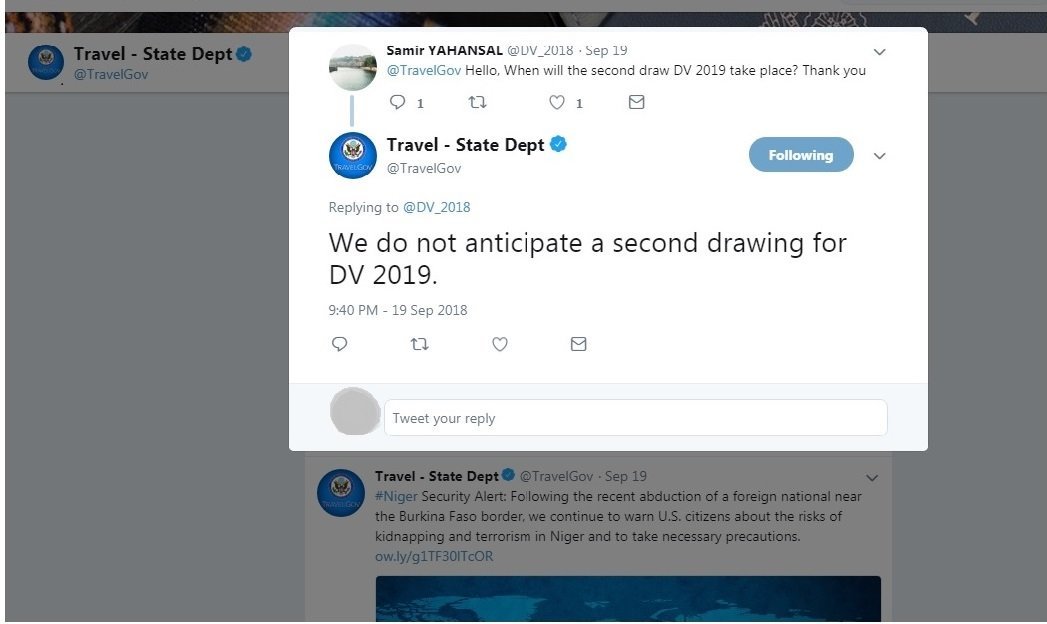Image resolution: width=1047 pixels, height=624 pixels.
Task: Send Samir's tweet via direct message
Action: coord(636,102)
